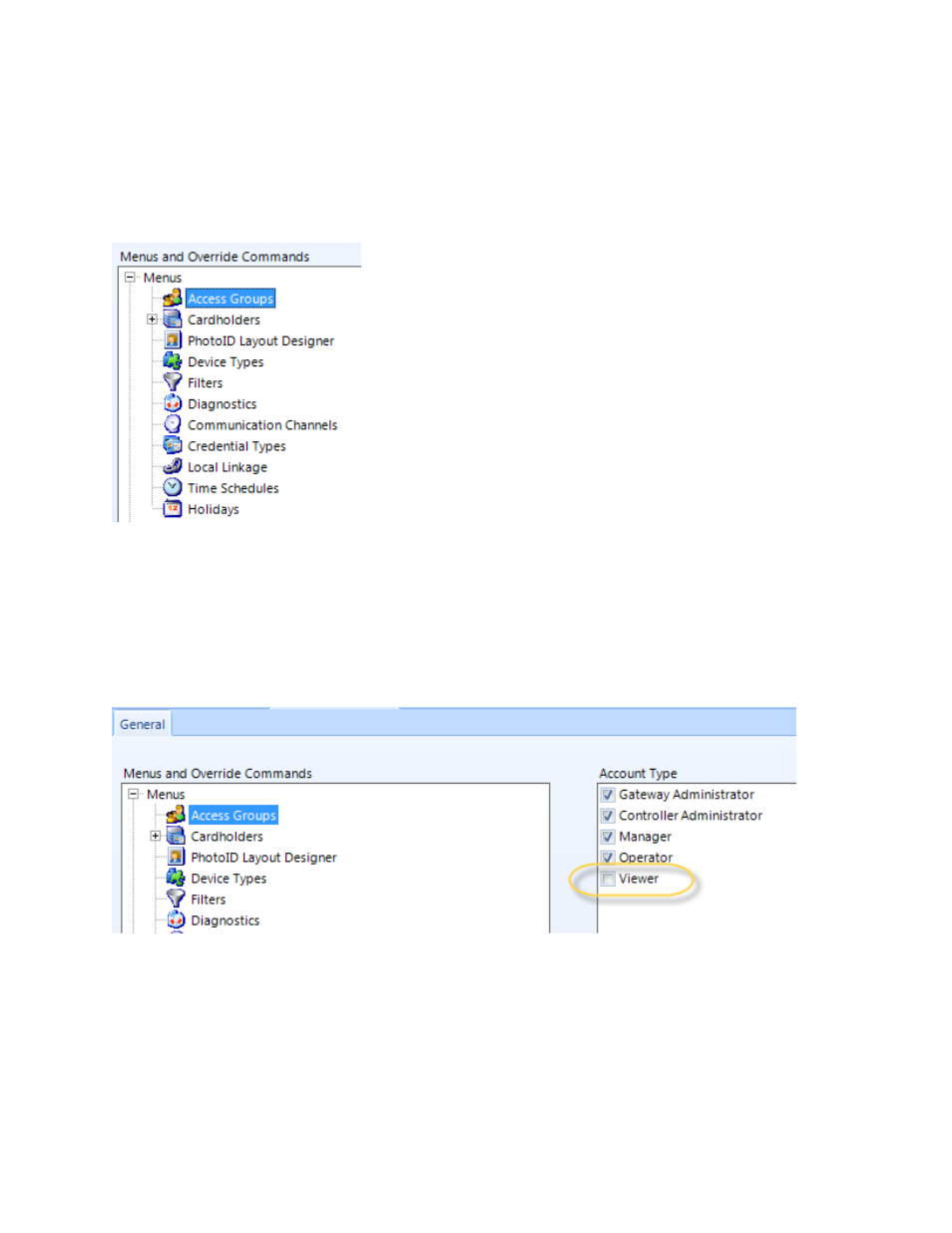Select Filters label in lower tree
Viewport: 952px width, 1233px height.
208,899
